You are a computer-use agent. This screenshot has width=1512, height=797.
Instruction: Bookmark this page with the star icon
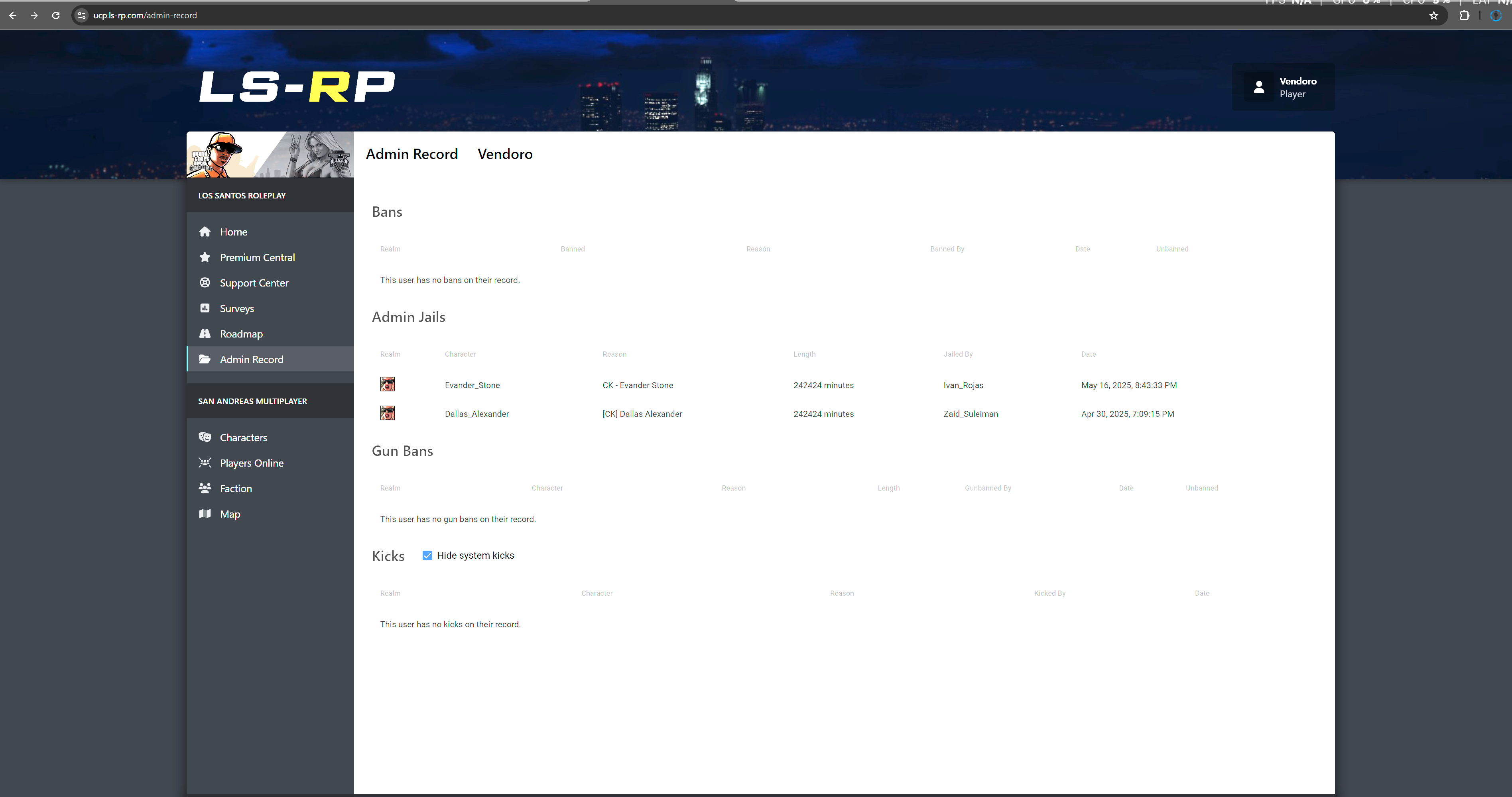click(x=1434, y=16)
